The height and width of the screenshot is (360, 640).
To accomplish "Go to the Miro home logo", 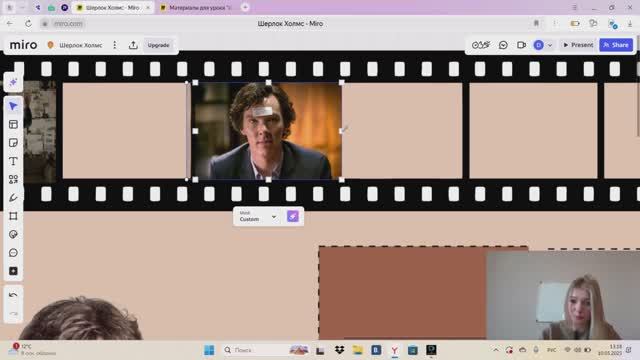I will (x=23, y=45).
